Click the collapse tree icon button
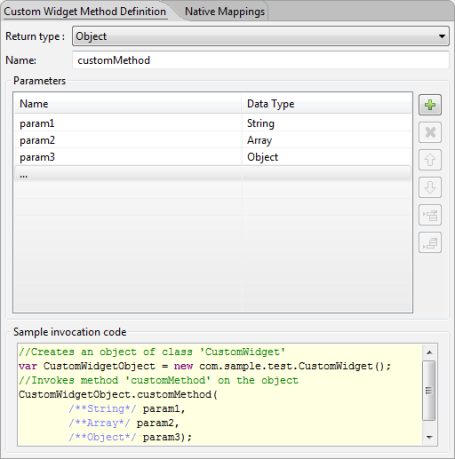This screenshot has height=459, width=455. tap(430, 243)
